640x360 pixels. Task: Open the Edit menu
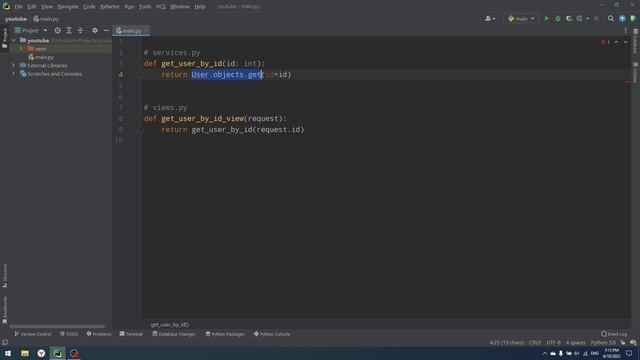pos(32,7)
